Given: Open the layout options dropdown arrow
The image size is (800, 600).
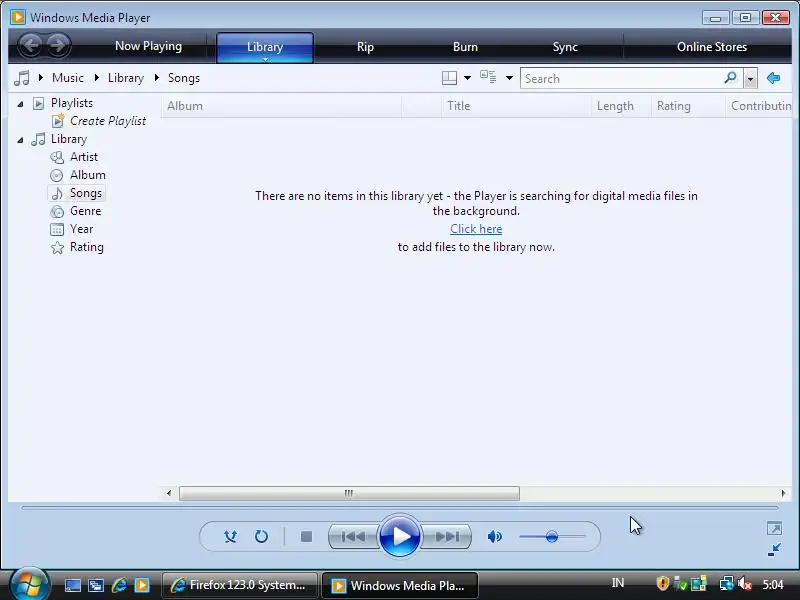Looking at the screenshot, I should point(467,78).
